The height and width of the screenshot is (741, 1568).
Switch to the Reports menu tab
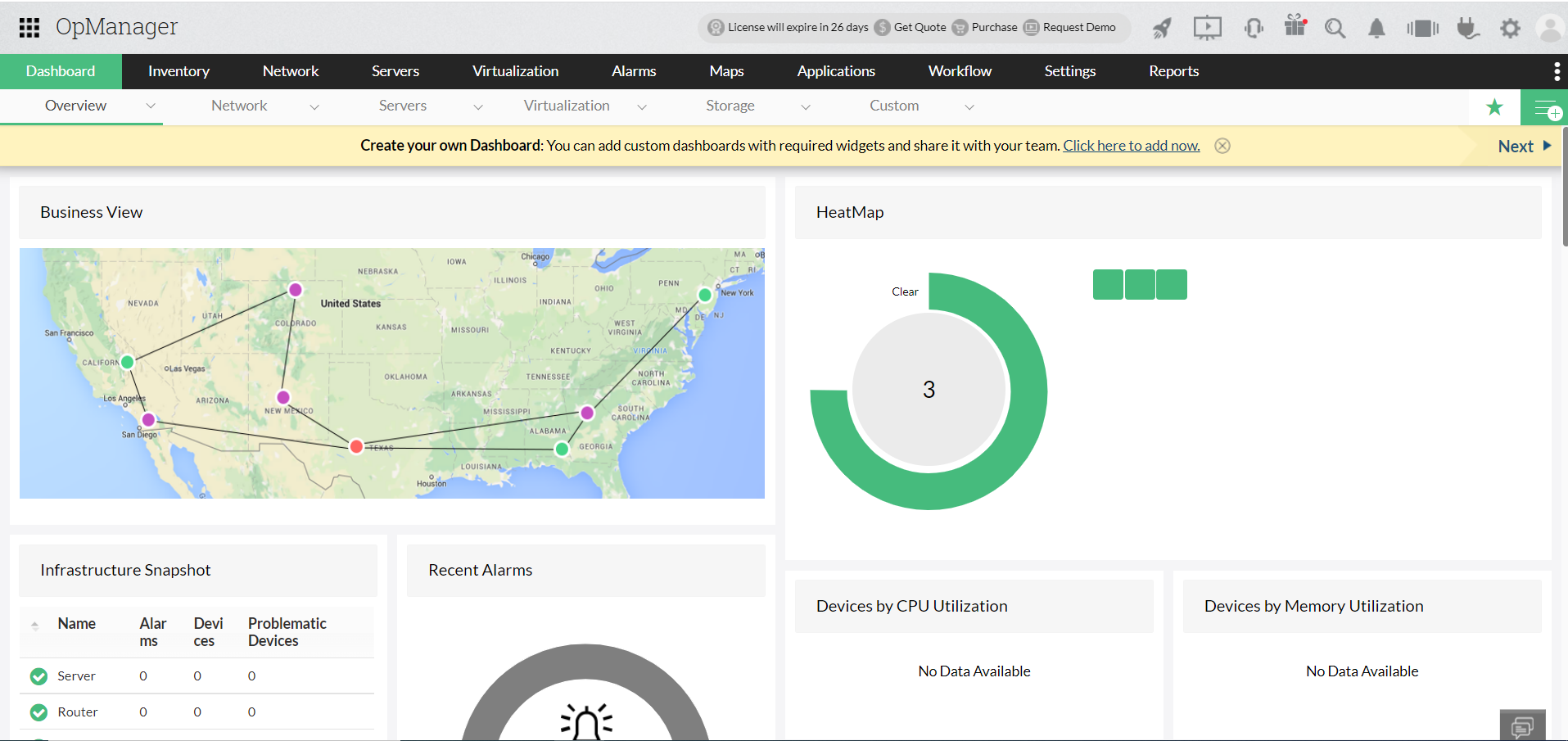(1173, 71)
